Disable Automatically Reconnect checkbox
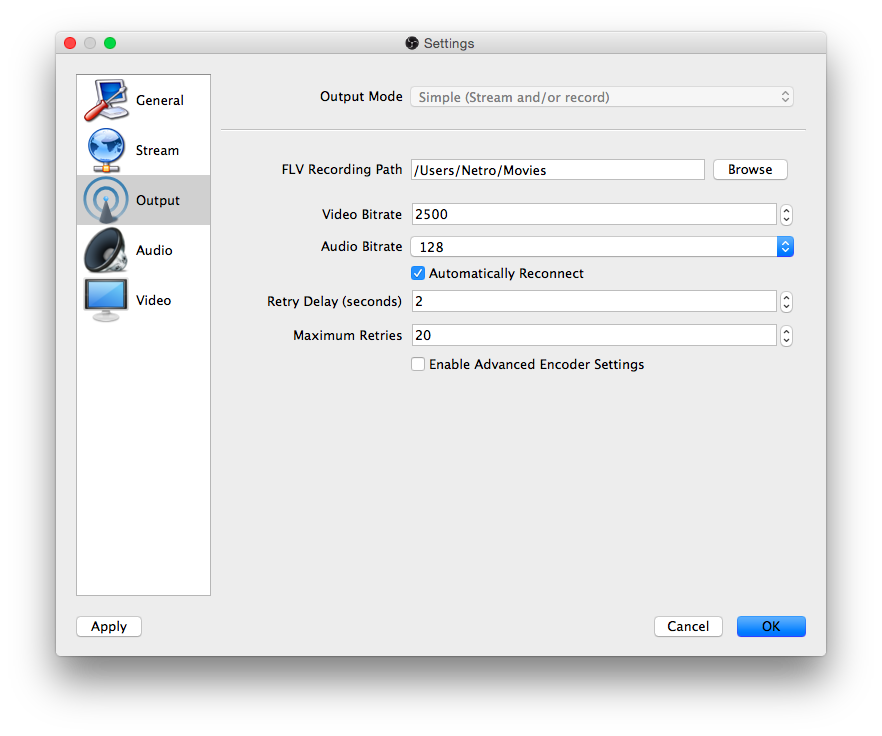 tap(418, 273)
